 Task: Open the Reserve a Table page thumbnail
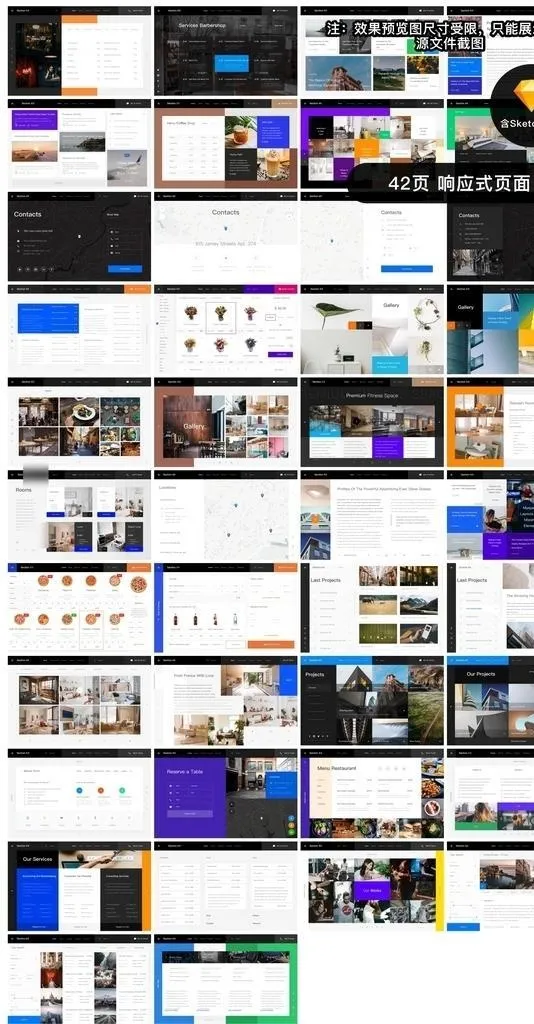[x=226, y=793]
